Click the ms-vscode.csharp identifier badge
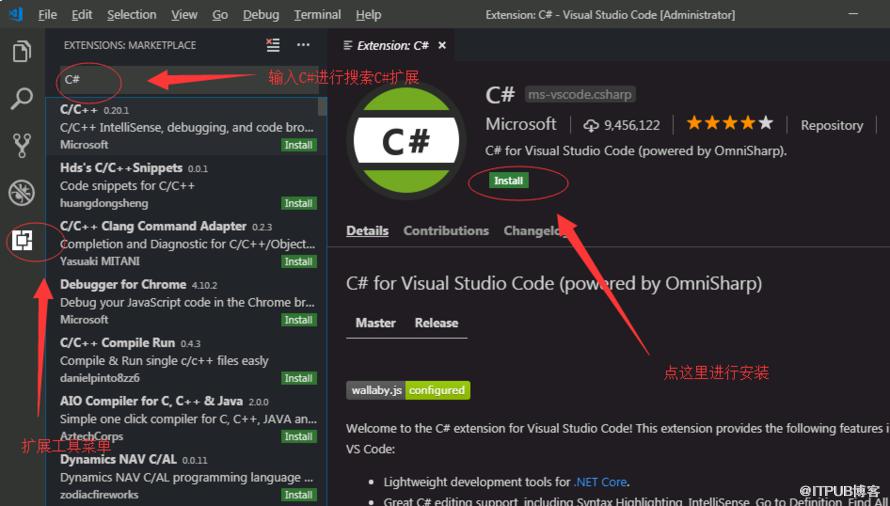890x506 pixels. [580, 94]
